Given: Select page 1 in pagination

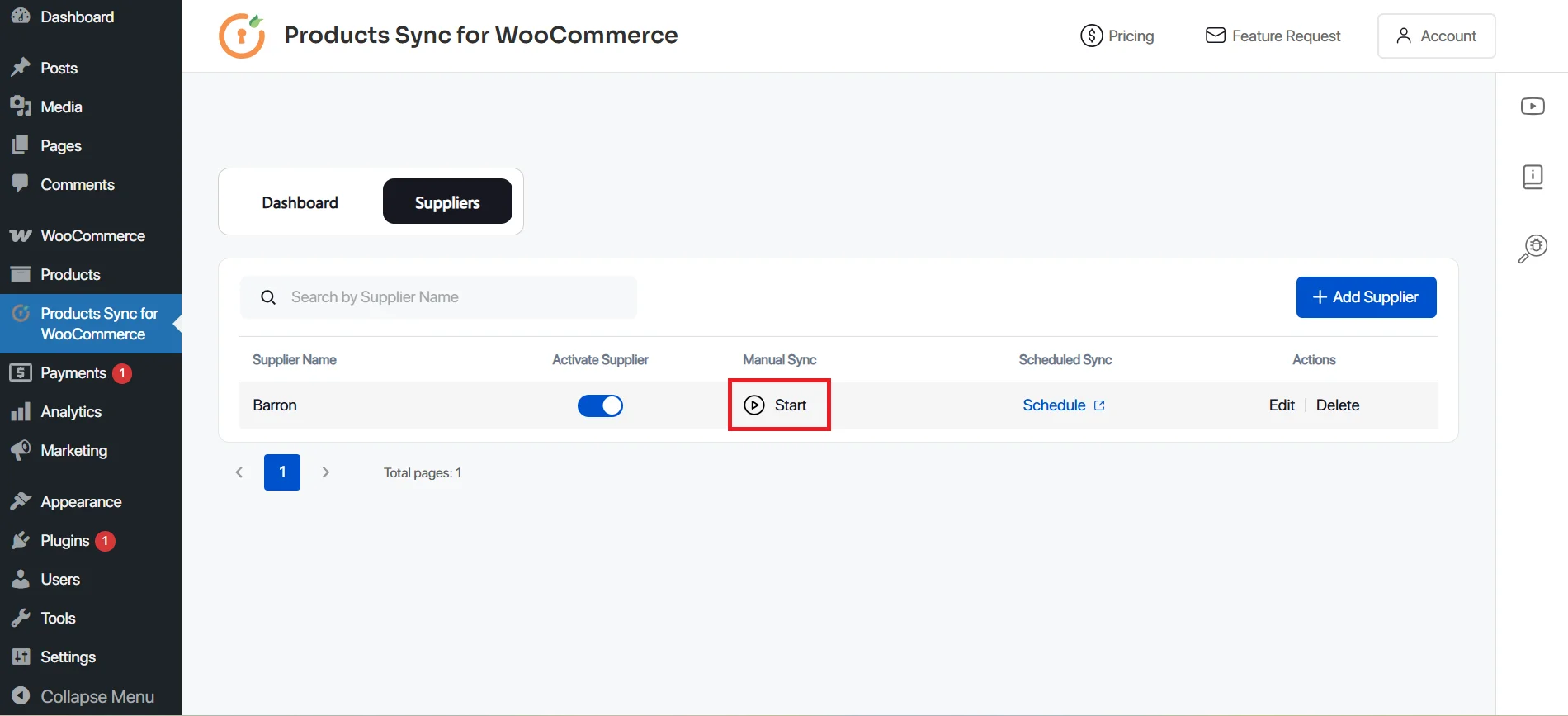Looking at the screenshot, I should [x=282, y=472].
